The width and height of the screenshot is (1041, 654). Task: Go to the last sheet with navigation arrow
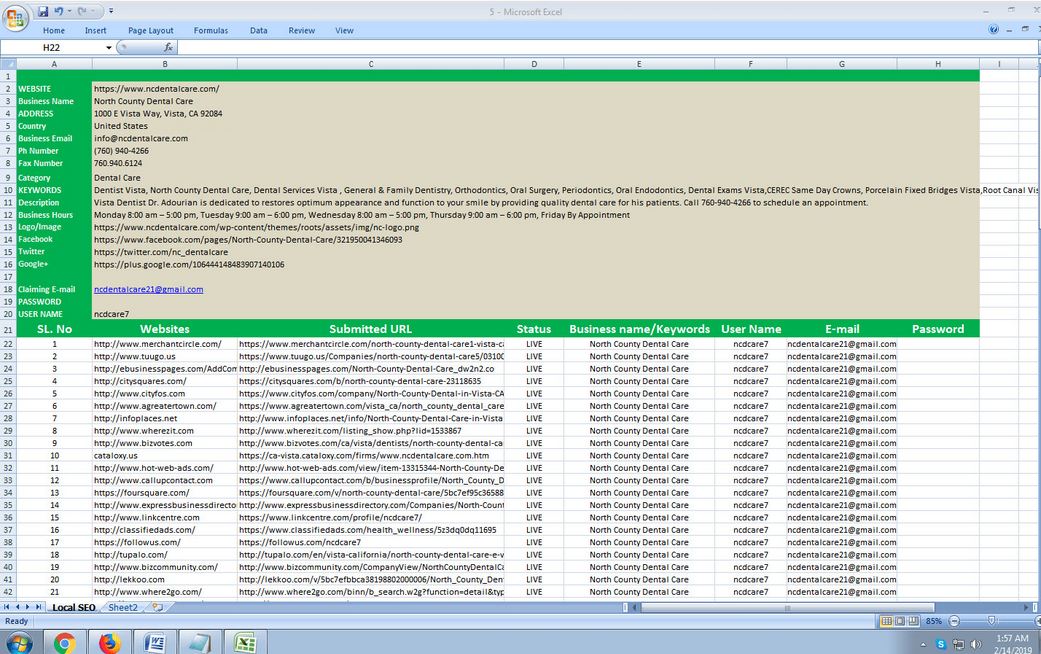40,607
